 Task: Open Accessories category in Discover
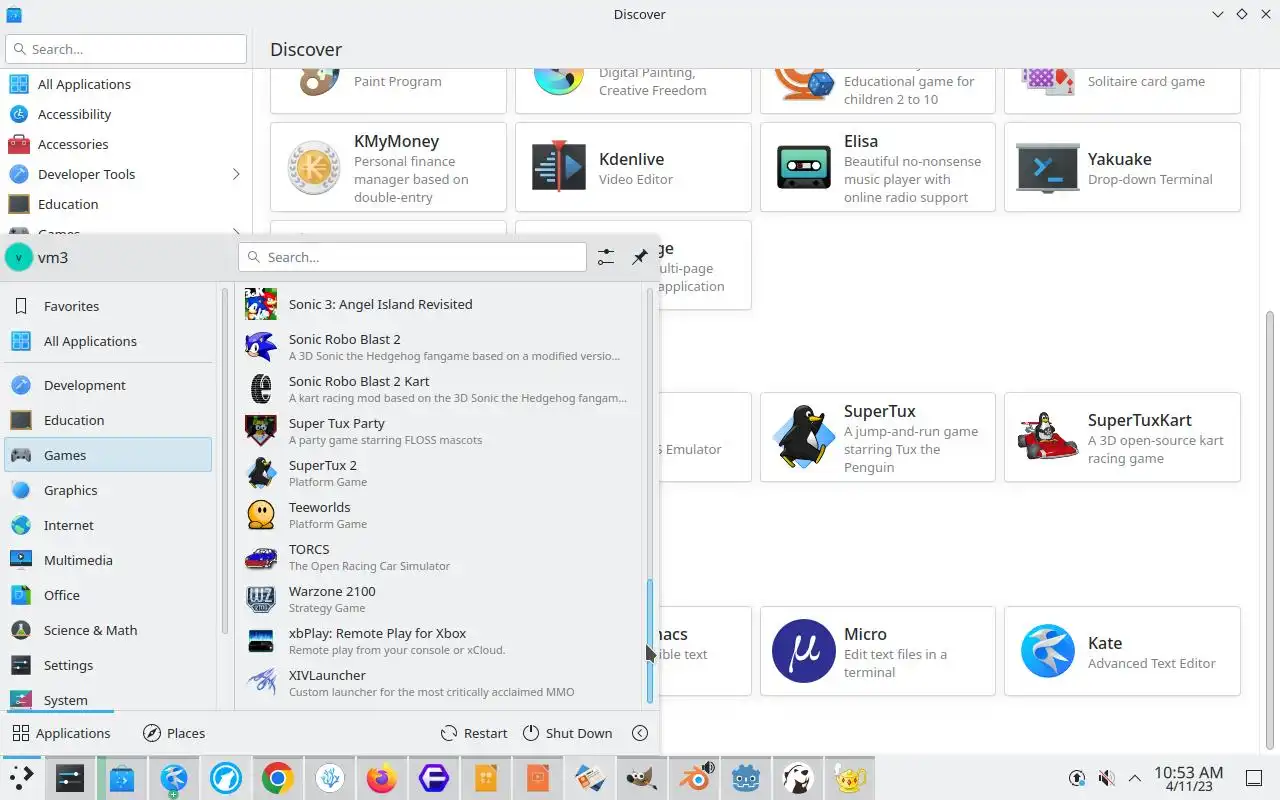point(126,144)
